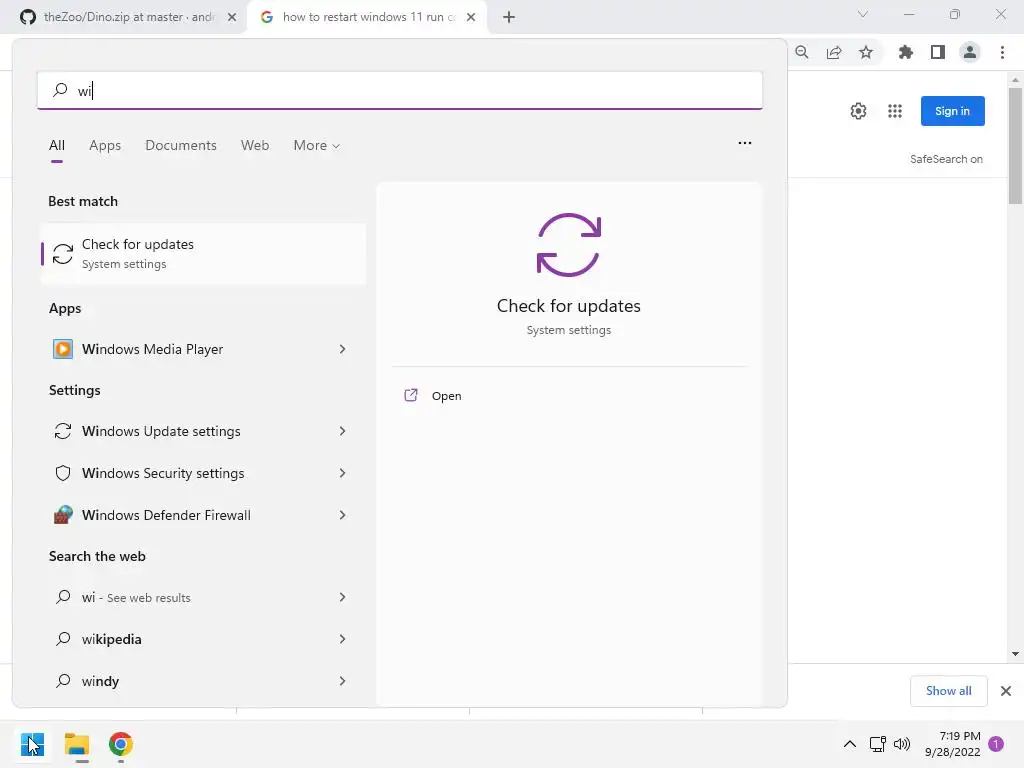This screenshot has width=1024, height=768.
Task: Open the Google apps grid
Action: pos(895,111)
